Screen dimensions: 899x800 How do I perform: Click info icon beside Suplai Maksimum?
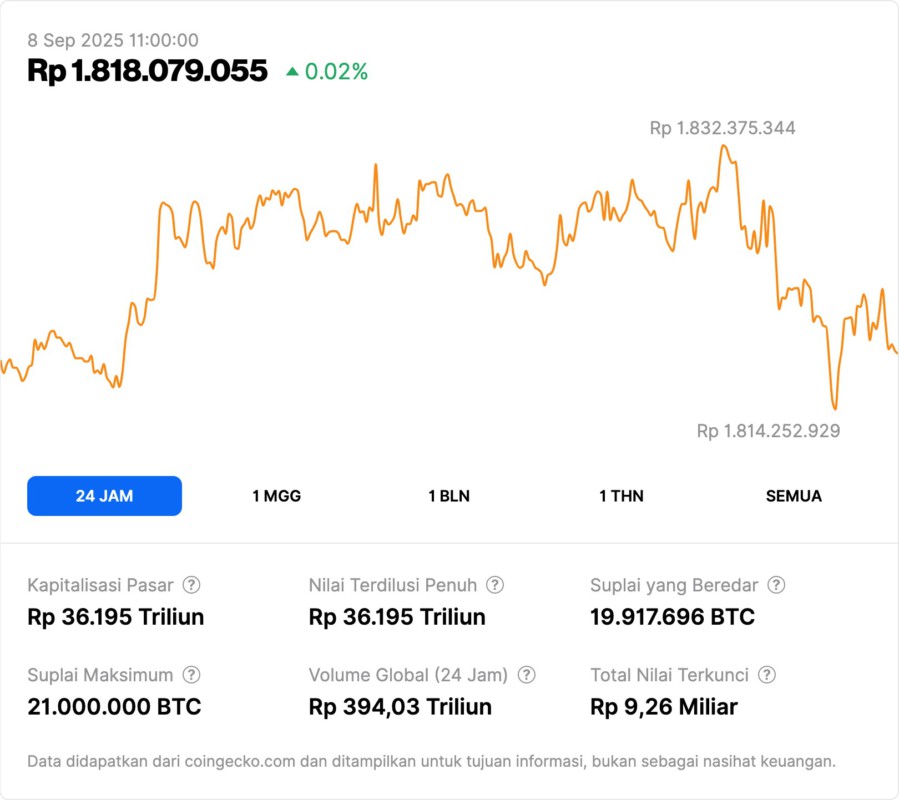[191, 675]
